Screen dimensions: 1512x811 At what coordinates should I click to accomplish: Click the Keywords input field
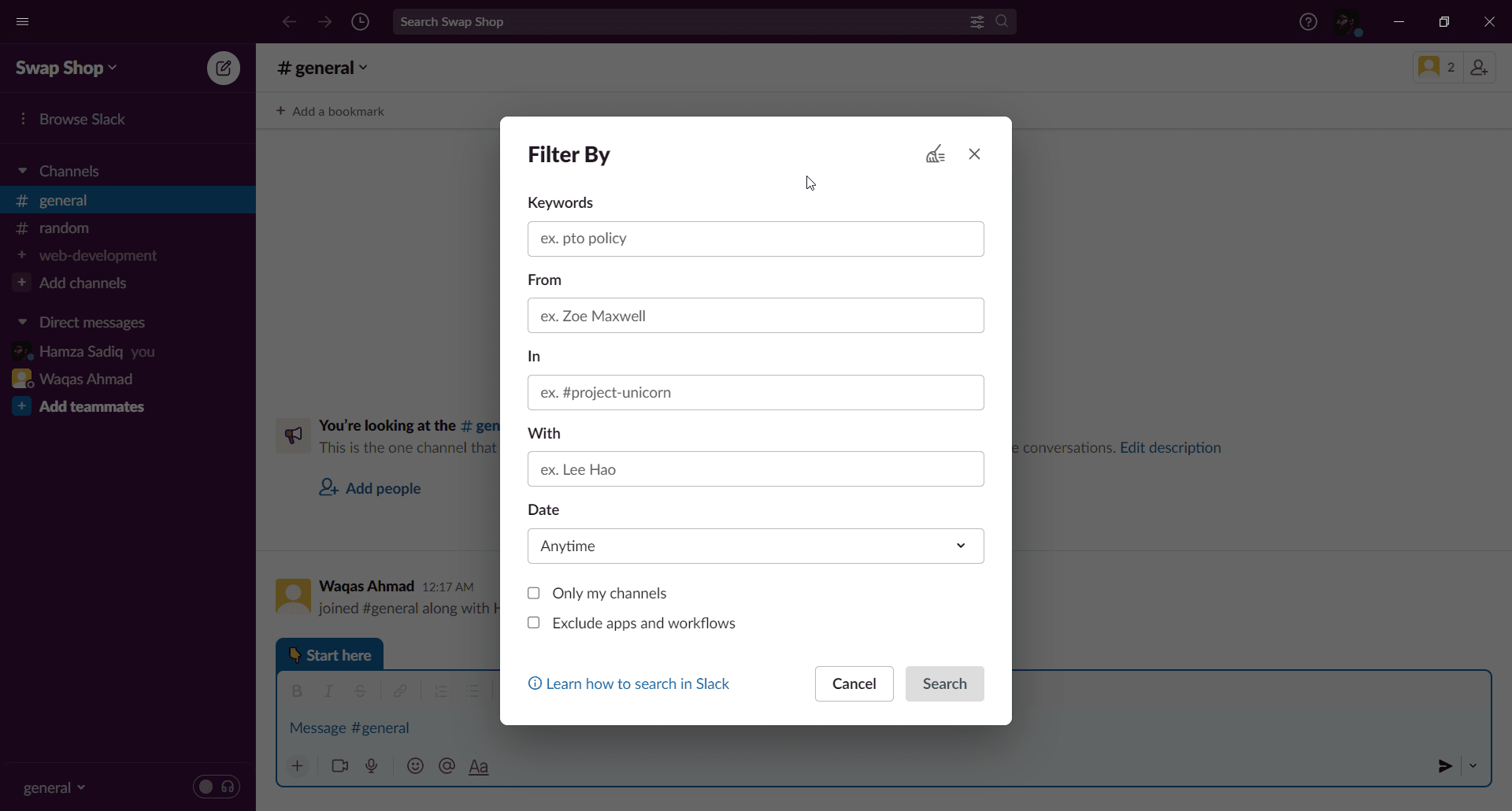[756, 239]
